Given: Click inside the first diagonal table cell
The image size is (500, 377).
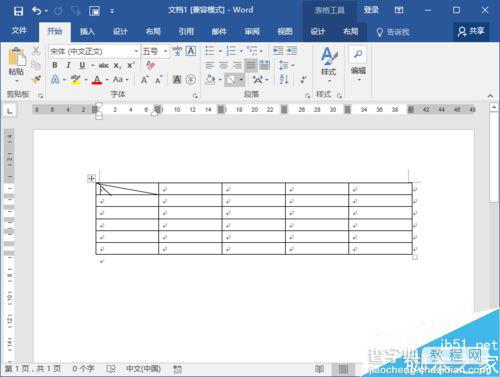Looking at the screenshot, I should (127, 189).
